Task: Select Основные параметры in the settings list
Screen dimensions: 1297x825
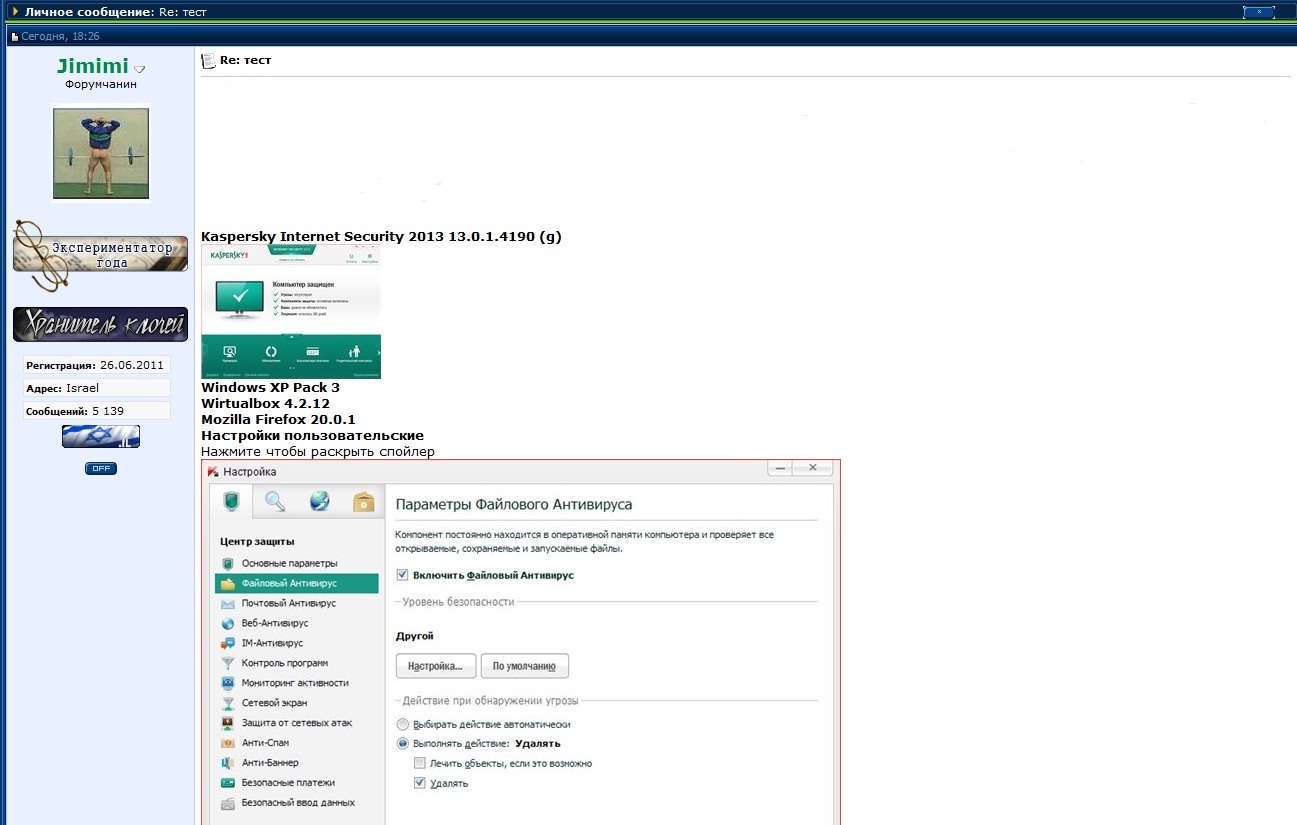Action: [x=289, y=564]
